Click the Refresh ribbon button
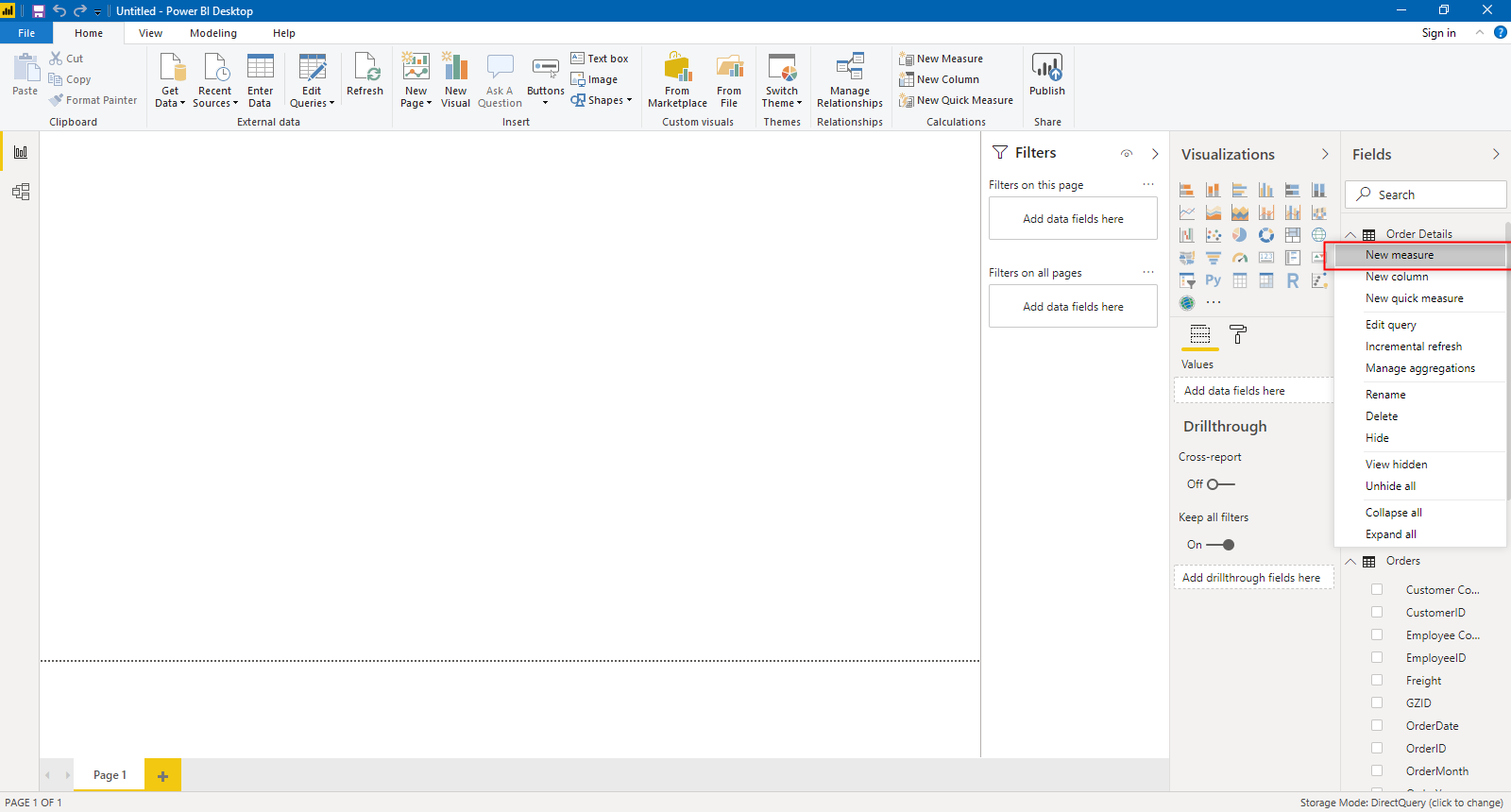The image size is (1511, 812). [x=365, y=75]
